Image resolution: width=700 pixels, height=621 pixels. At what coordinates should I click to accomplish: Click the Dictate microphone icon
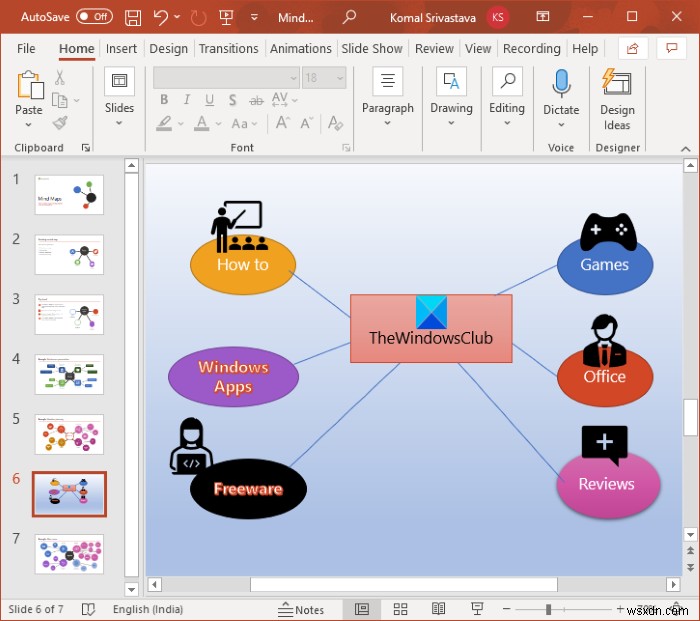[561, 83]
